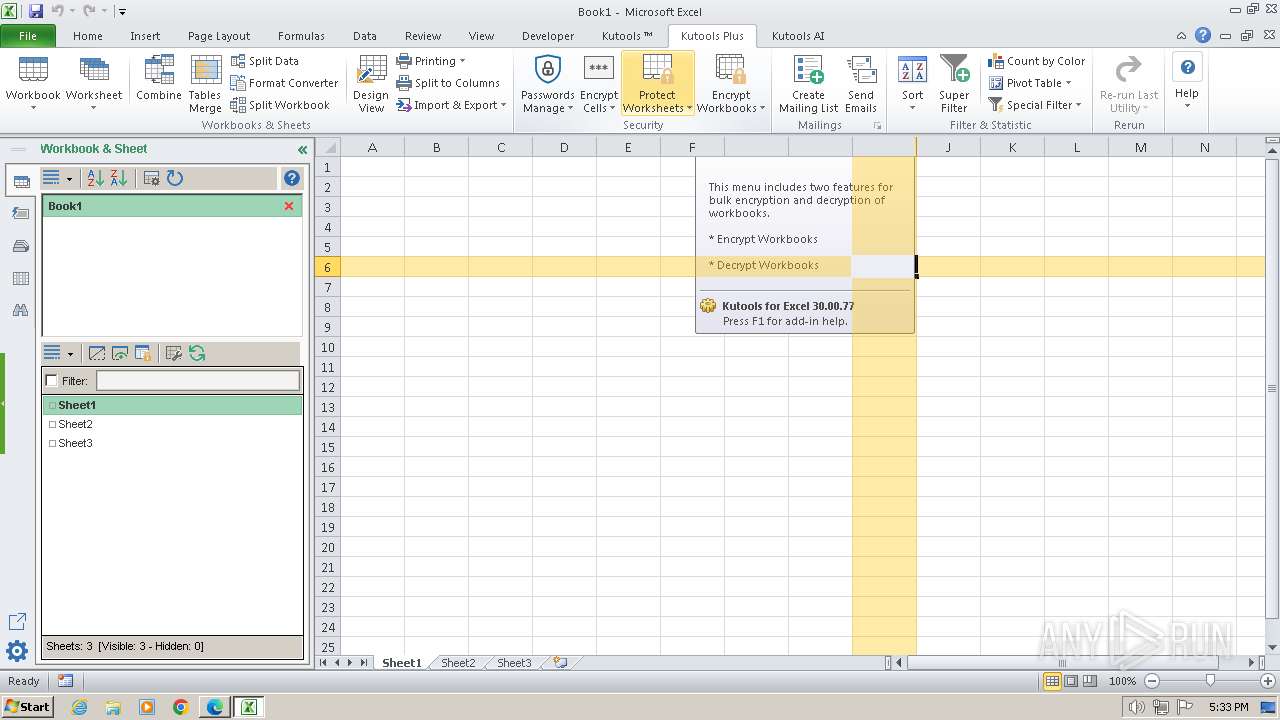Expand the Import & Export dropdown
This screenshot has width=1280, height=720.
click(451, 105)
